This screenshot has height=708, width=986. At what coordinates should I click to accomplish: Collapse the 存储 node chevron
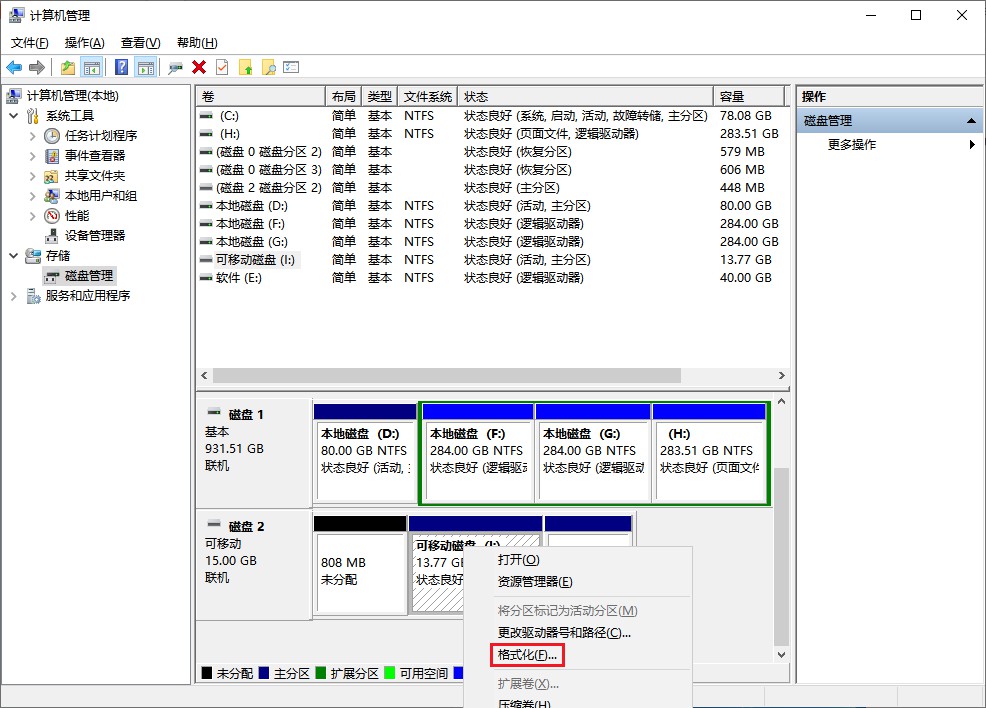pos(14,256)
